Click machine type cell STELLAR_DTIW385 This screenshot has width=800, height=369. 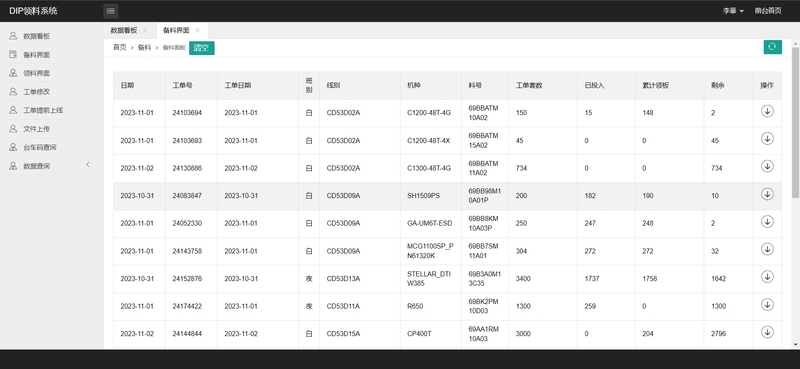point(430,279)
